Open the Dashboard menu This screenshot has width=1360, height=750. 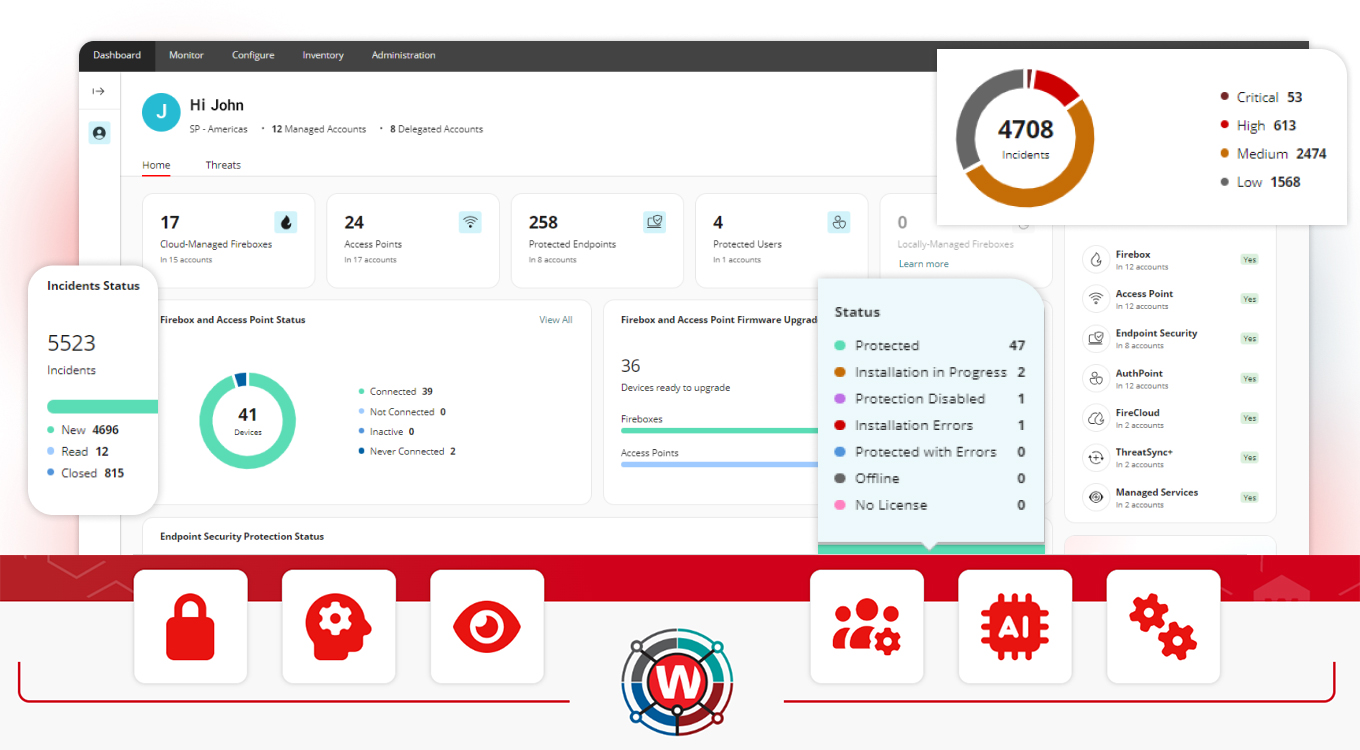coord(117,55)
